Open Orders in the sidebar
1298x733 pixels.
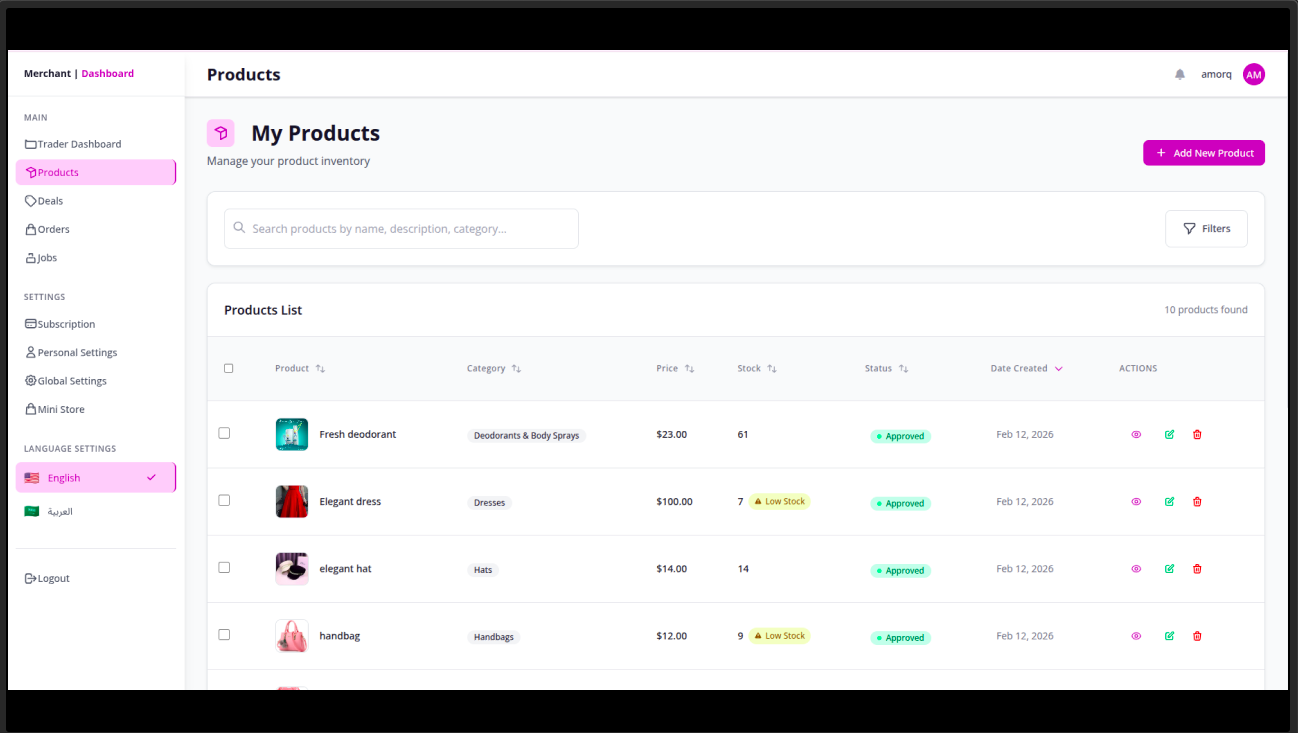[x=96, y=229]
